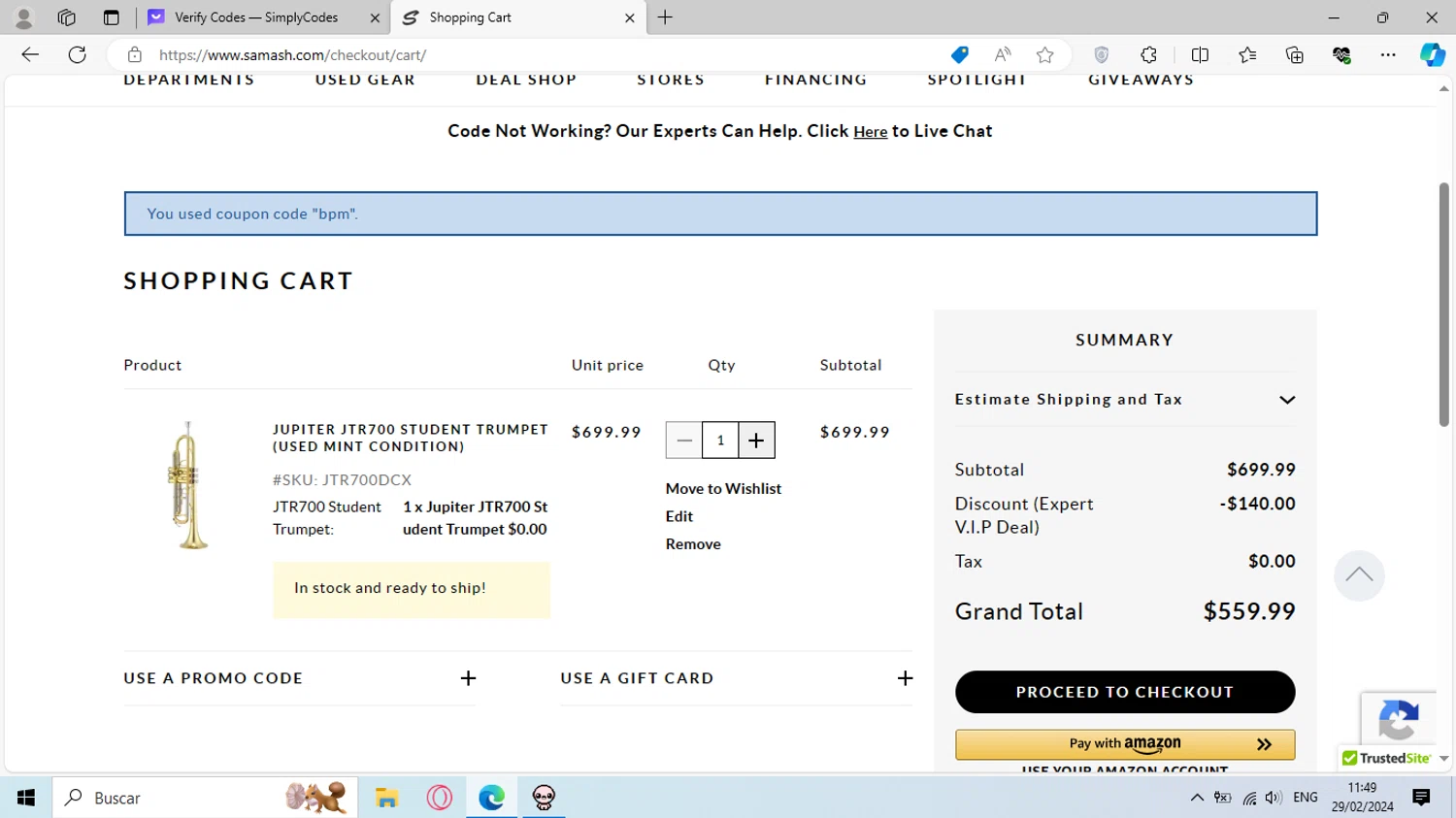Open a new browser tab
The image size is (1456, 818).
(x=665, y=17)
